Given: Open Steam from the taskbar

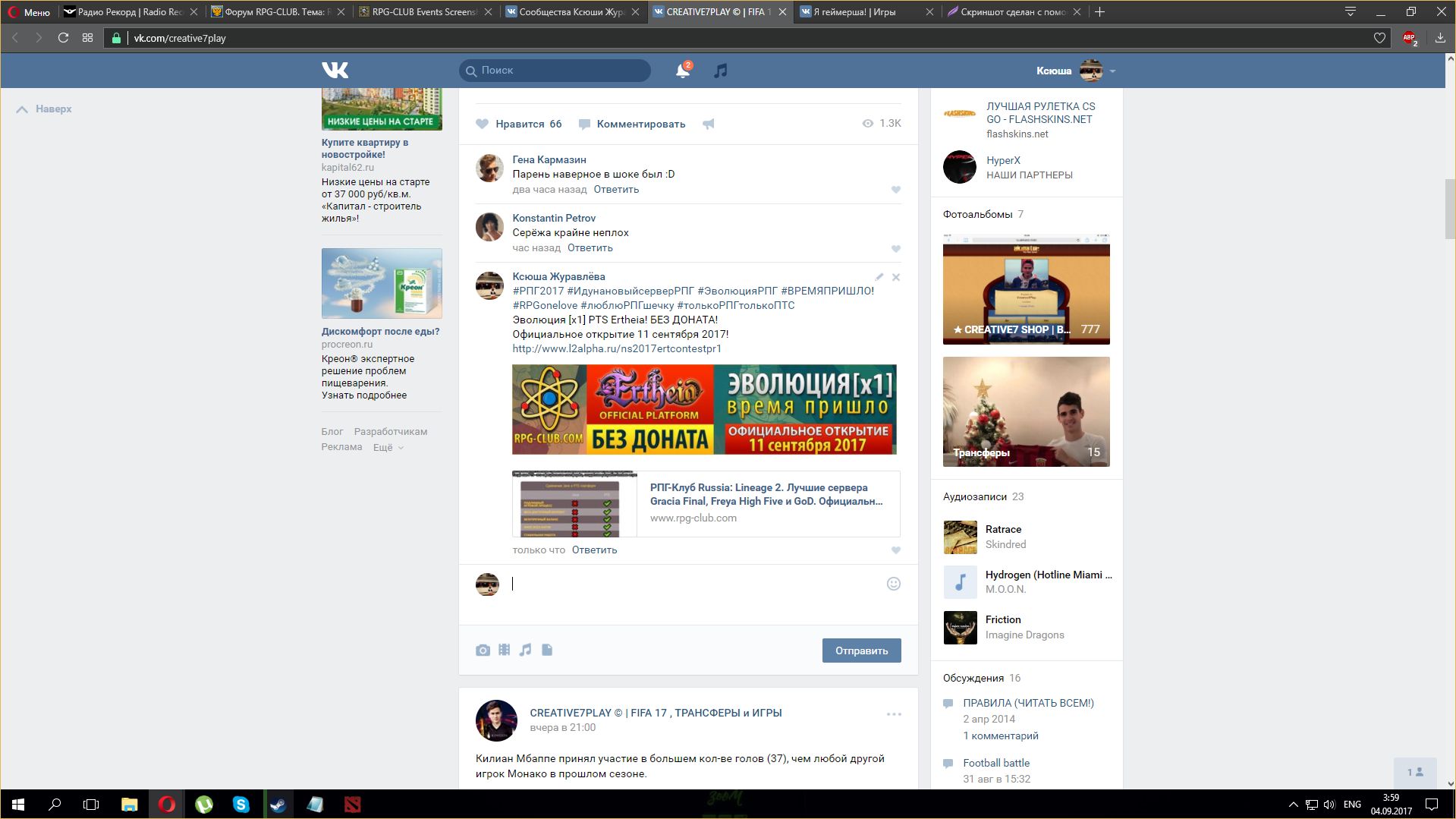Looking at the screenshot, I should (278, 805).
